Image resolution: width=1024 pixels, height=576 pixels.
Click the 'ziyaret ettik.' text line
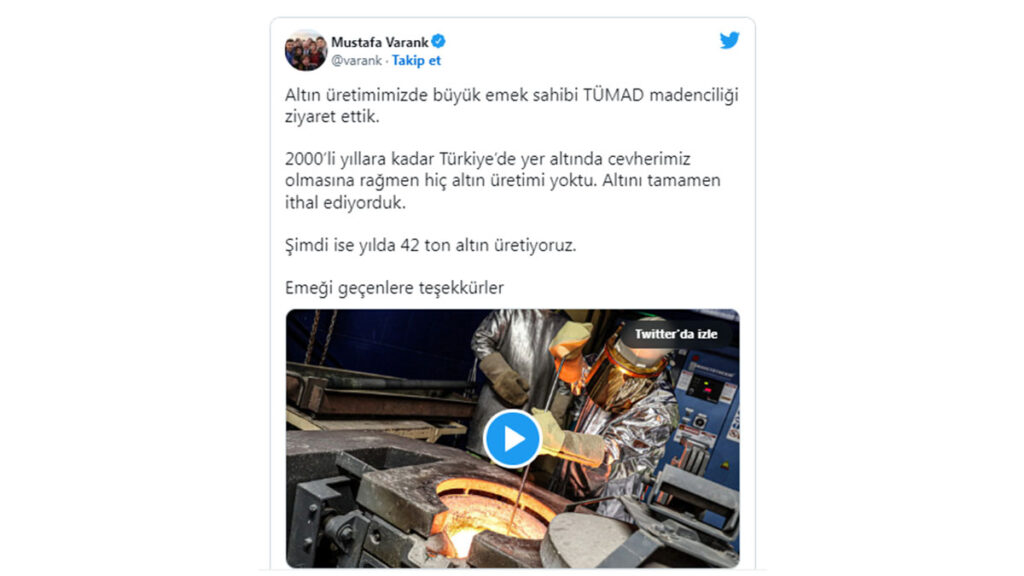tap(332, 117)
